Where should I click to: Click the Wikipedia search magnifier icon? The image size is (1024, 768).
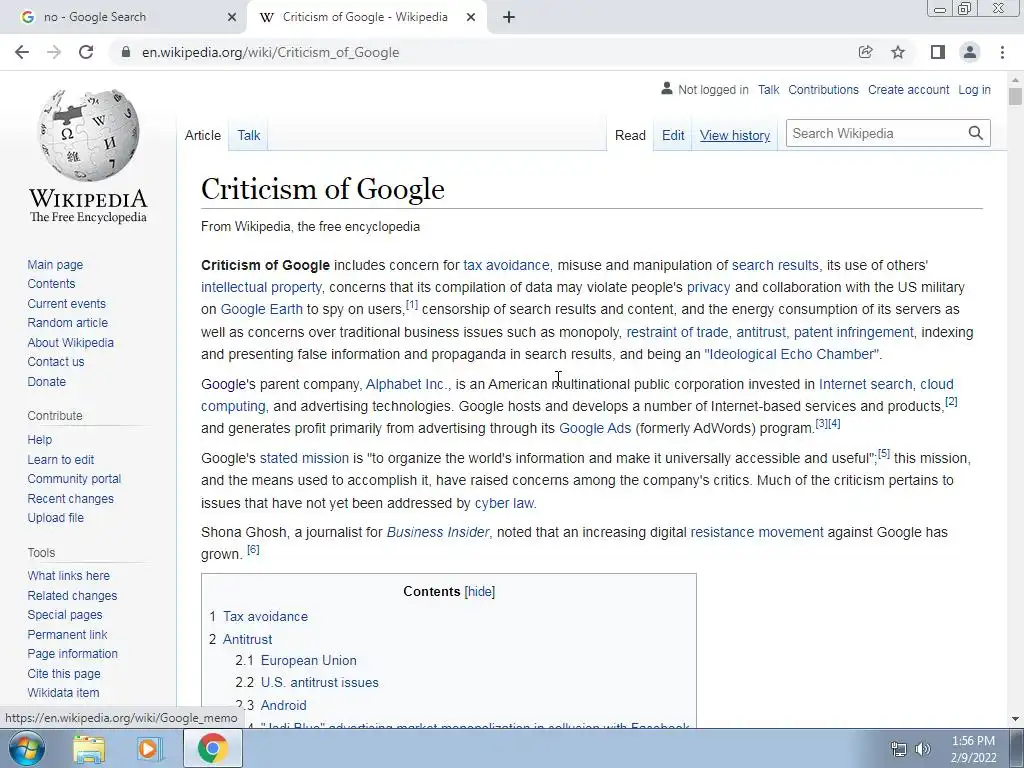(976, 133)
